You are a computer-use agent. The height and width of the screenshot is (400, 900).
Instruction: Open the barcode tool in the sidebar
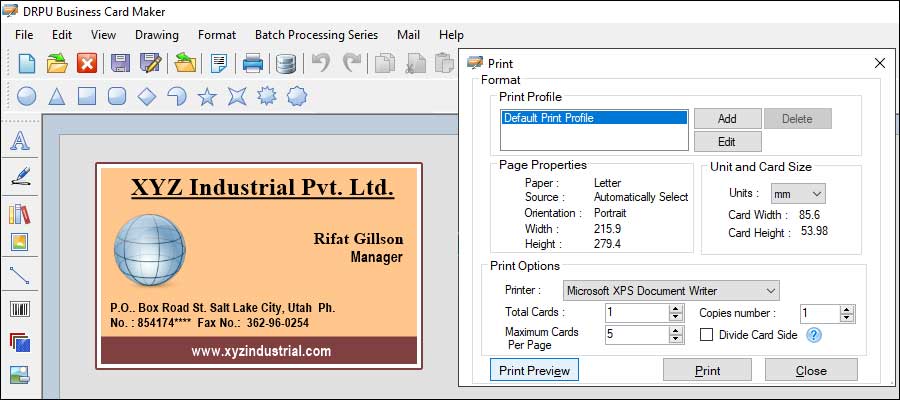click(x=19, y=309)
